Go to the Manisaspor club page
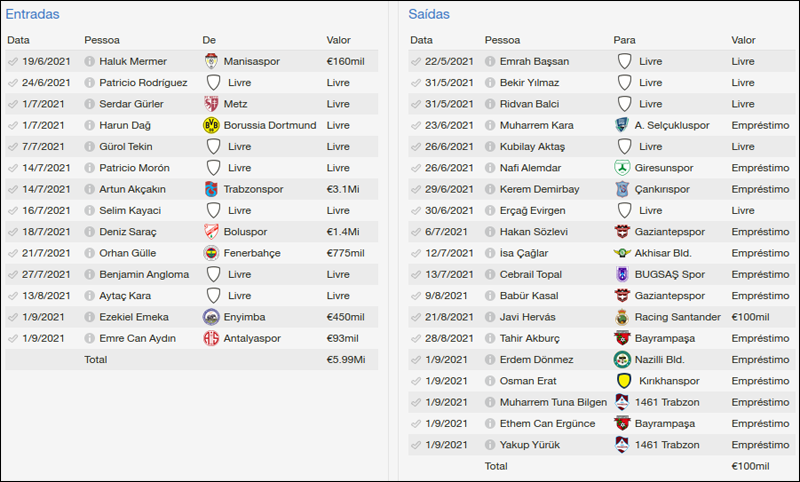Viewport: 800px width, 482px height. click(x=251, y=62)
